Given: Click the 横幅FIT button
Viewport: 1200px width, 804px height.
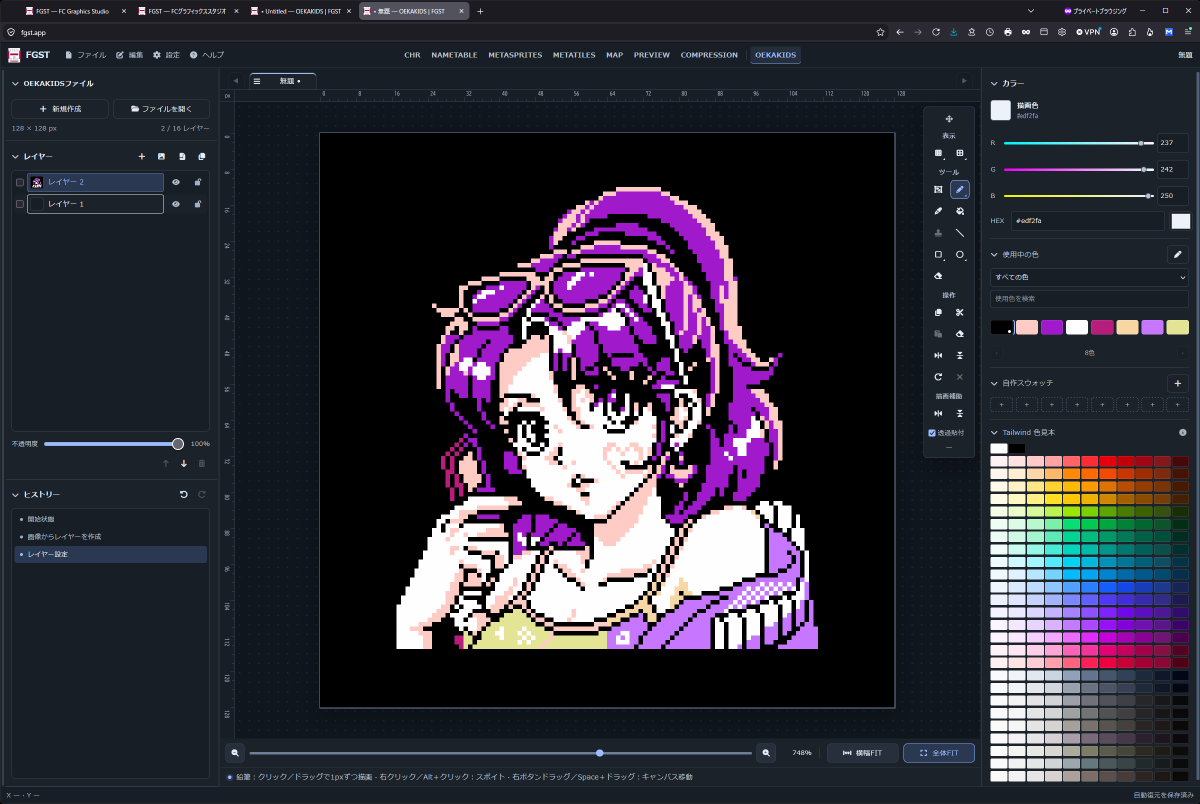Looking at the screenshot, I should pos(862,753).
